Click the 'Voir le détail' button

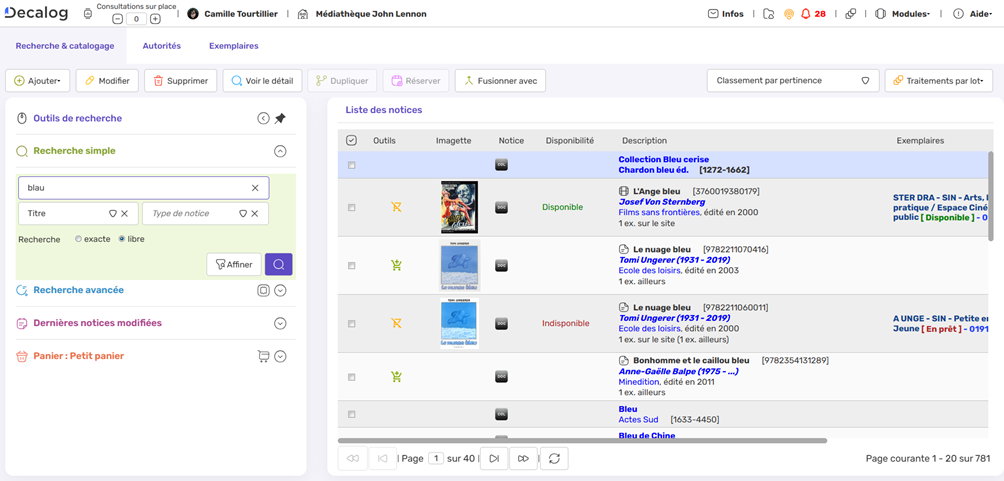(x=262, y=81)
